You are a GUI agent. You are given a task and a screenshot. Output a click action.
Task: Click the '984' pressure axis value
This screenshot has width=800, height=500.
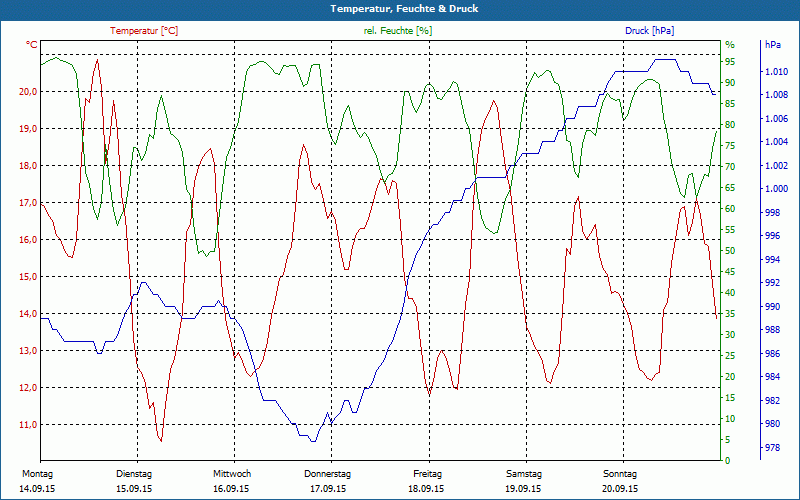(772, 377)
